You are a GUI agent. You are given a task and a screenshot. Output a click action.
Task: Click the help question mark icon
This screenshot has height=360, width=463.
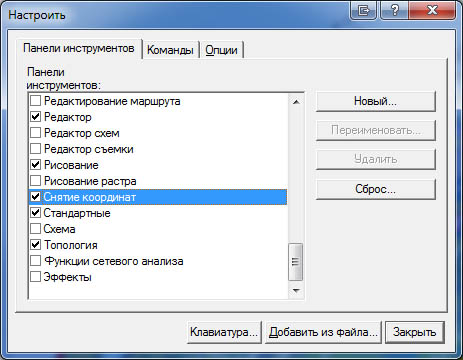click(394, 10)
